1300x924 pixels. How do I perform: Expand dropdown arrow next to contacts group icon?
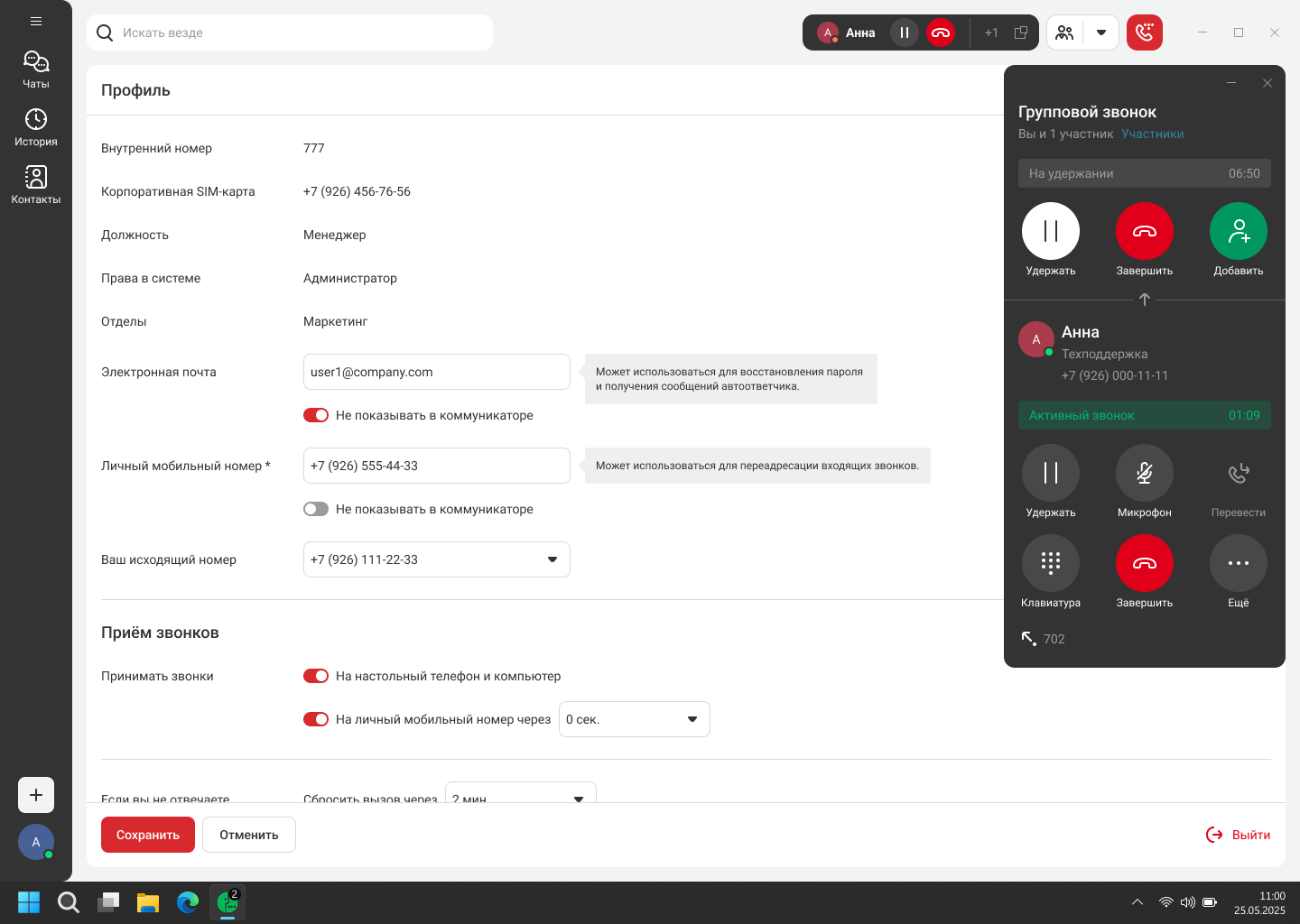click(1100, 32)
